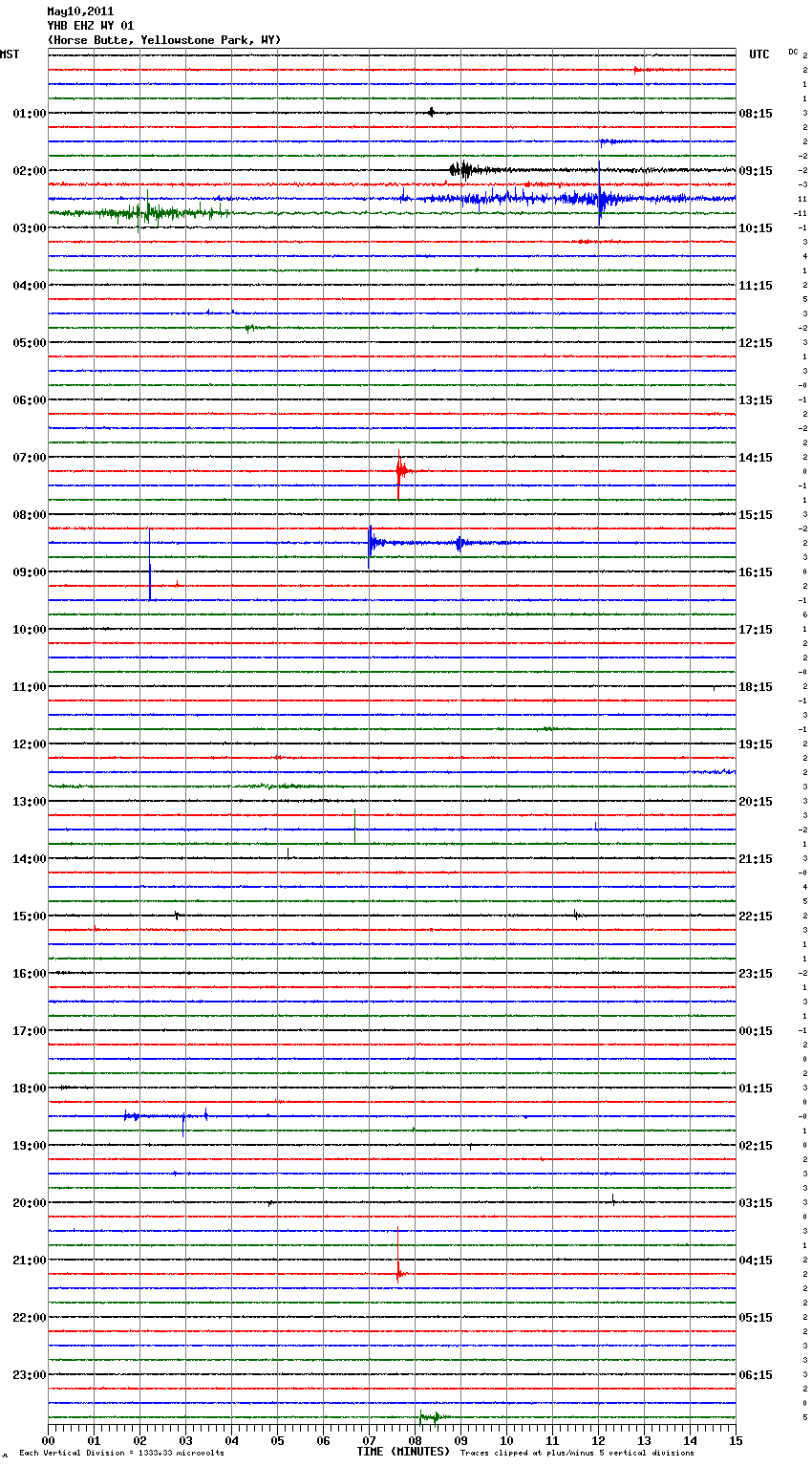Click the 19:15 UTC time label

click(x=756, y=744)
